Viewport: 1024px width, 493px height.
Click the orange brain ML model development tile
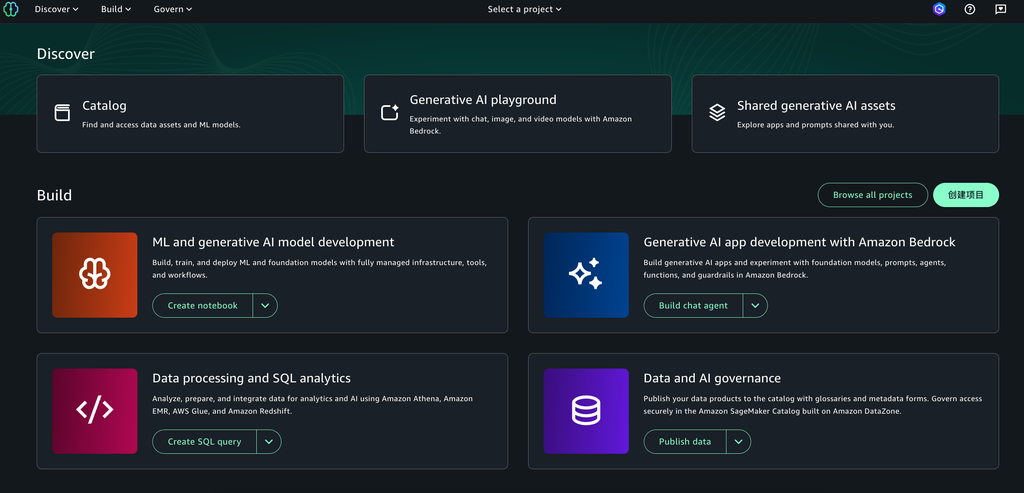[95, 275]
